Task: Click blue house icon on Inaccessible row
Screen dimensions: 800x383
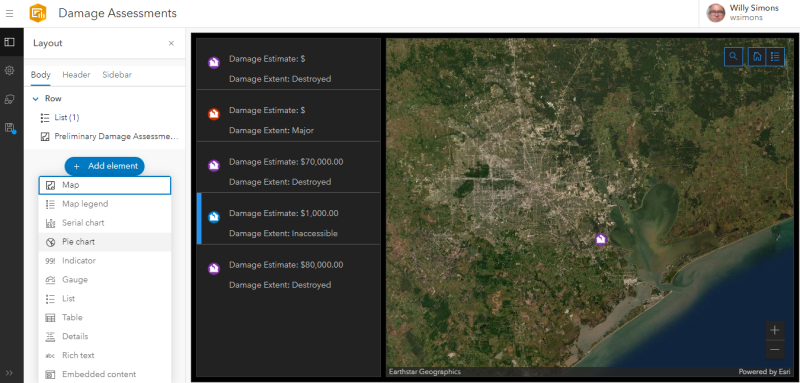Action: (x=214, y=217)
